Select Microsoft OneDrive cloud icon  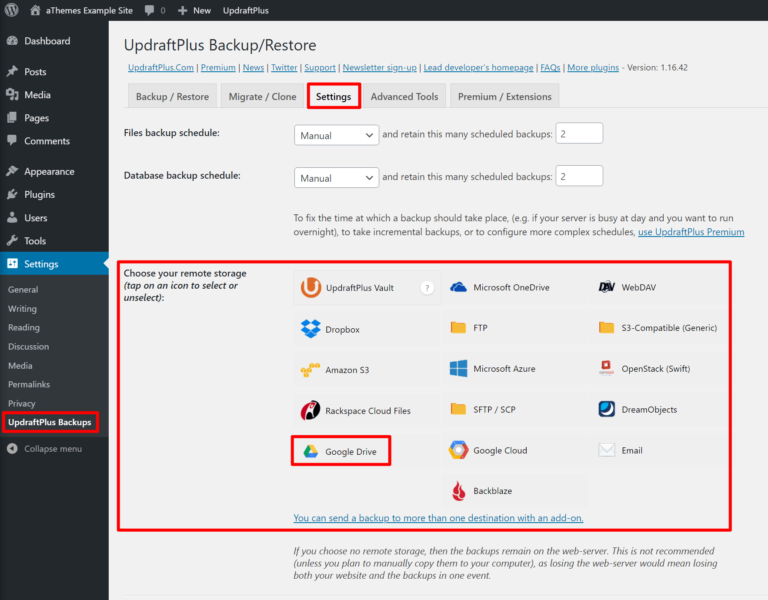click(458, 287)
